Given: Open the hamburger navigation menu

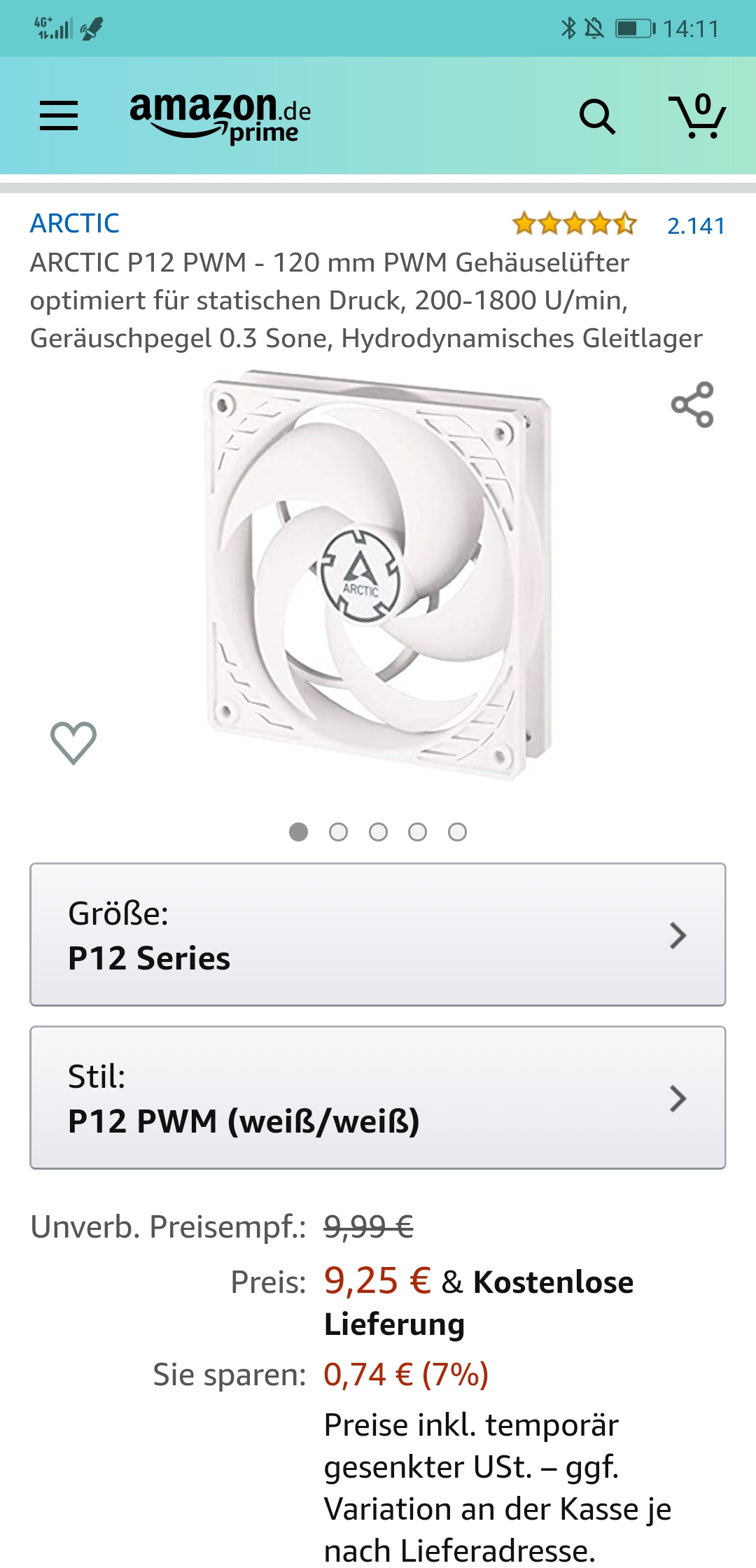Looking at the screenshot, I should coord(59,115).
